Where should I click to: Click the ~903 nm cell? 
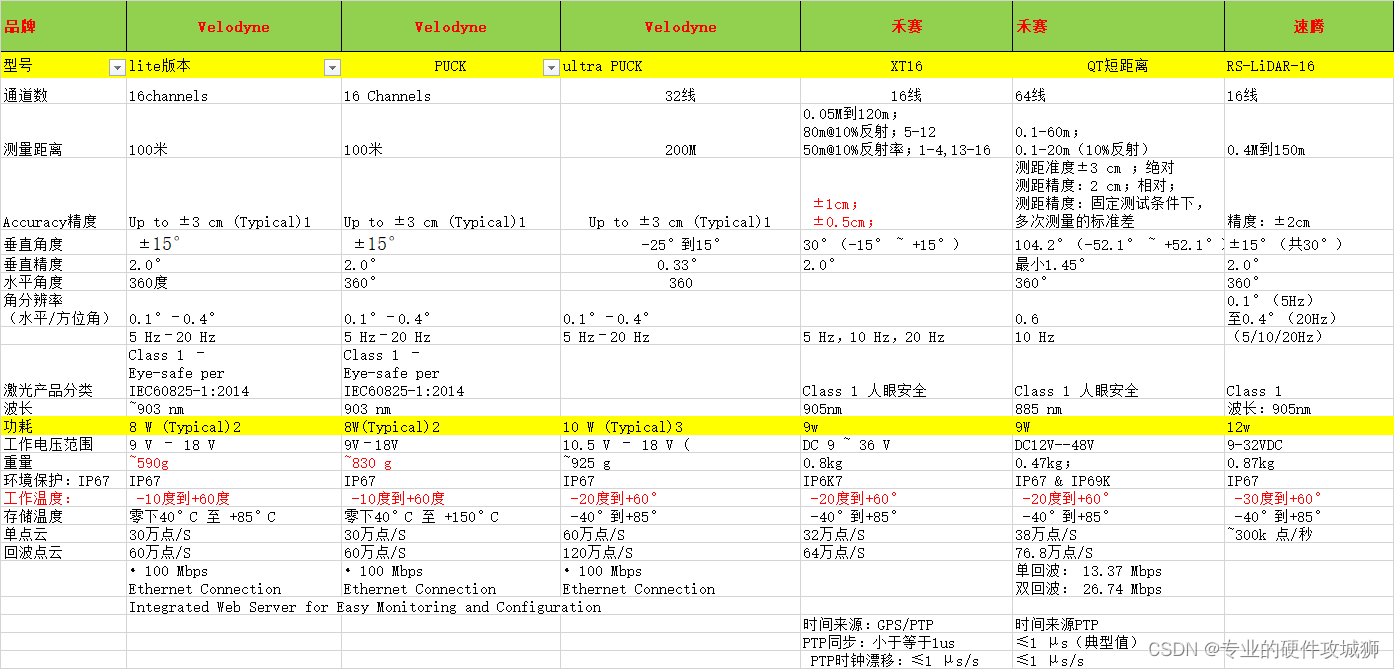(234, 408)
